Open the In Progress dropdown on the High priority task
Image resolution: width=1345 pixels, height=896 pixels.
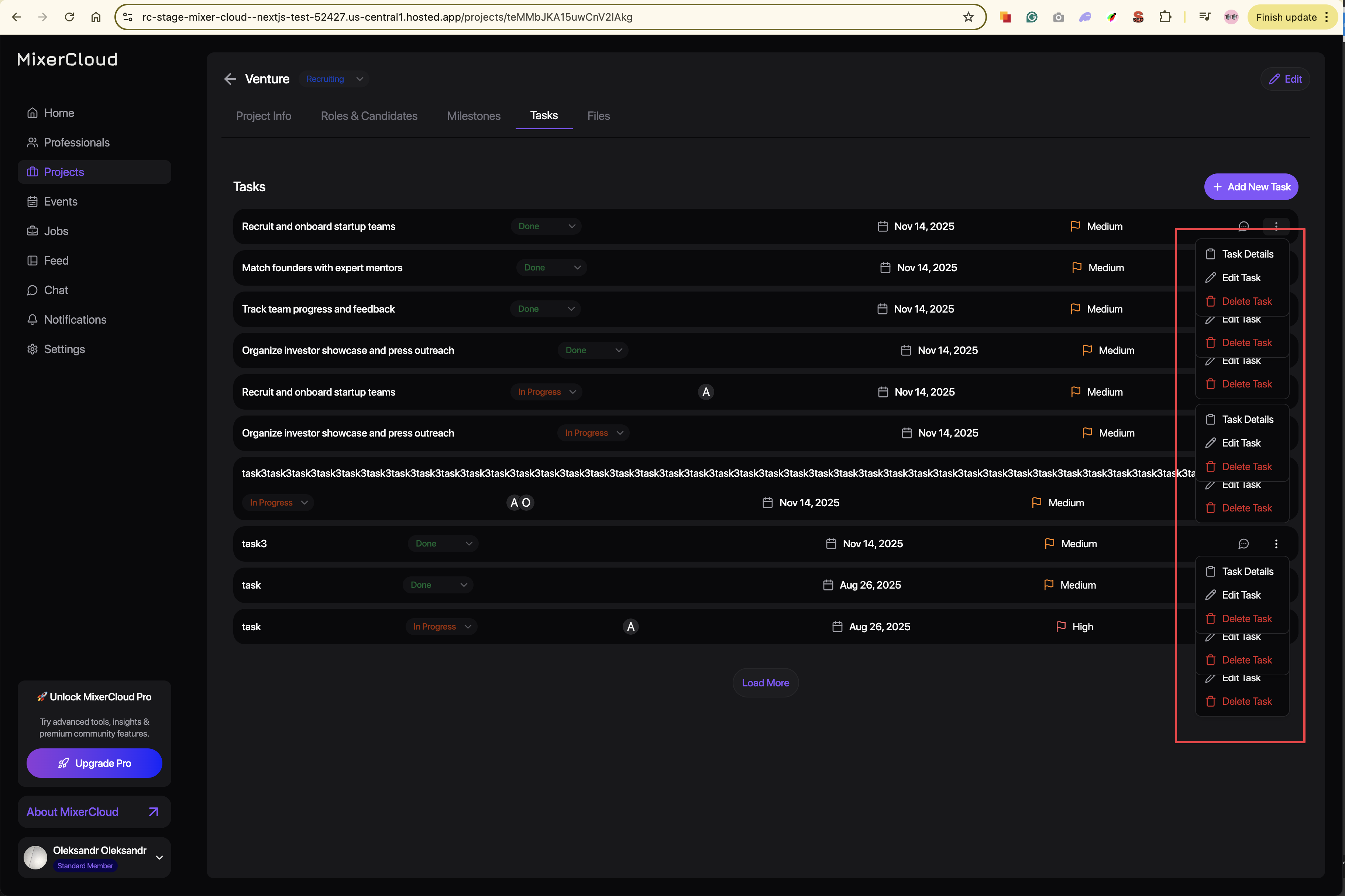click(x=442, y=627)
